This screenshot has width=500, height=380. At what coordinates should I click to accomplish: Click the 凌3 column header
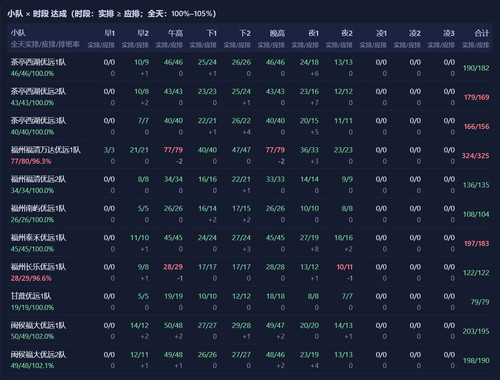tap(449, 33)
